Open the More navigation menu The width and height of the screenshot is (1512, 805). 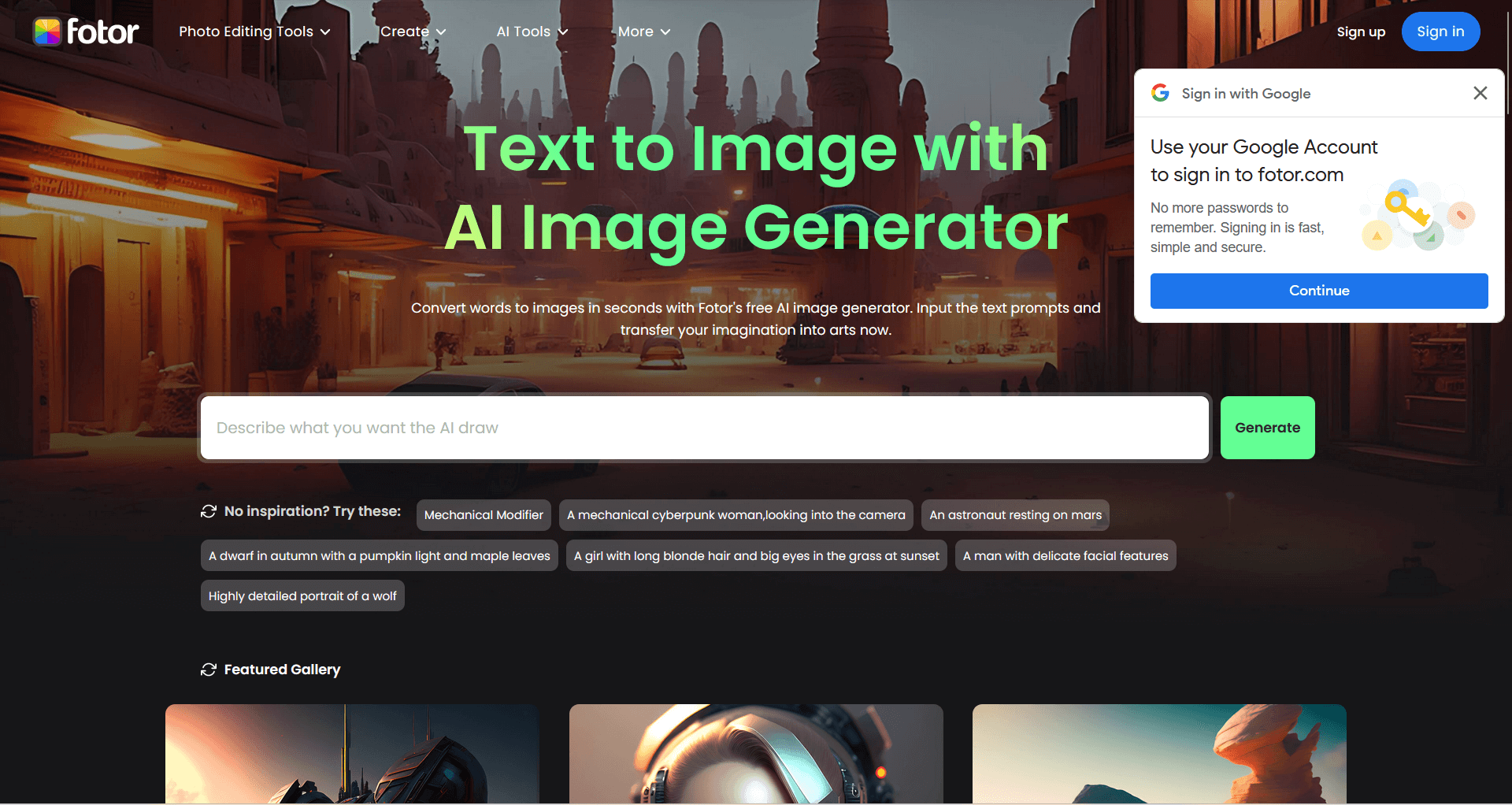pos(643,32)
